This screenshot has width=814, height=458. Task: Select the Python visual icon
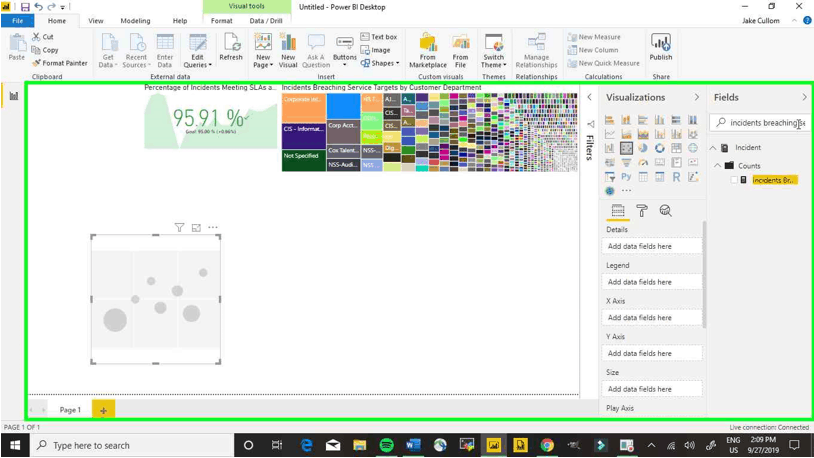click(x=626, y=177)
